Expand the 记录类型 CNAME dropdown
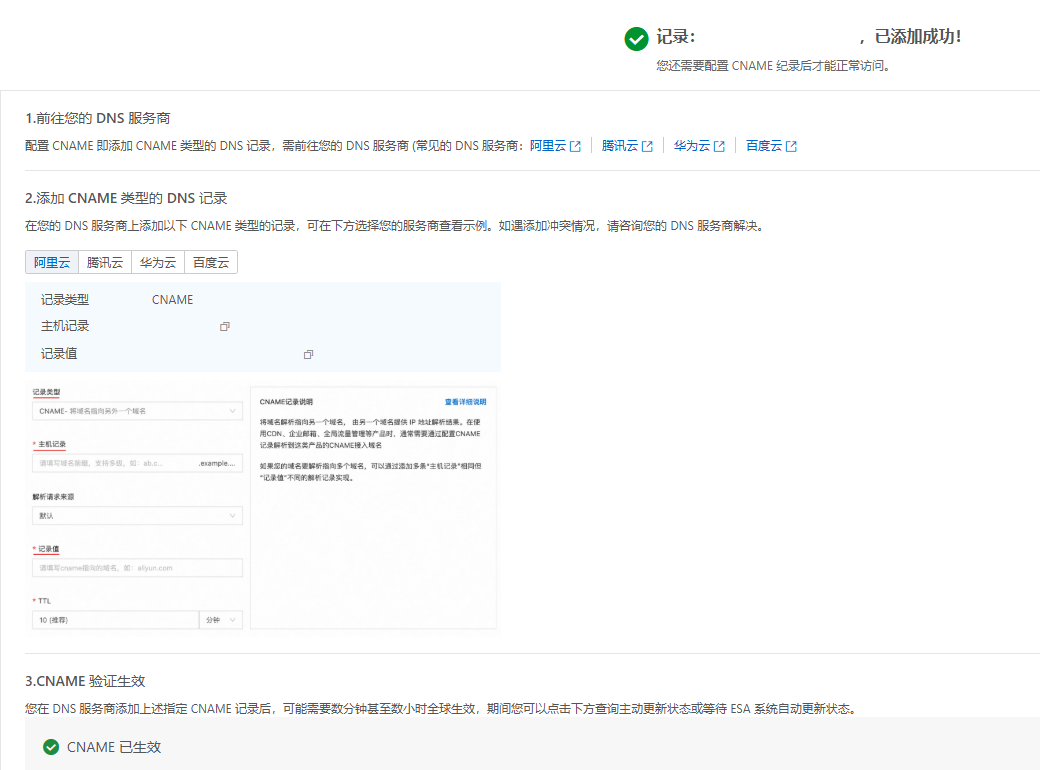 137,411
